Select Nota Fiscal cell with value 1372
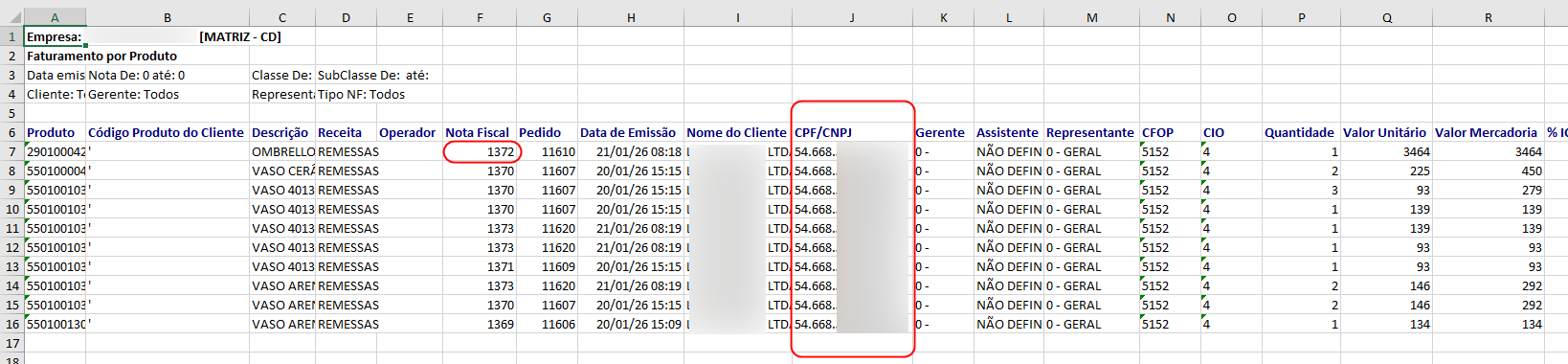This screenshot has height=364, width=1568. [x=480, y=151]
